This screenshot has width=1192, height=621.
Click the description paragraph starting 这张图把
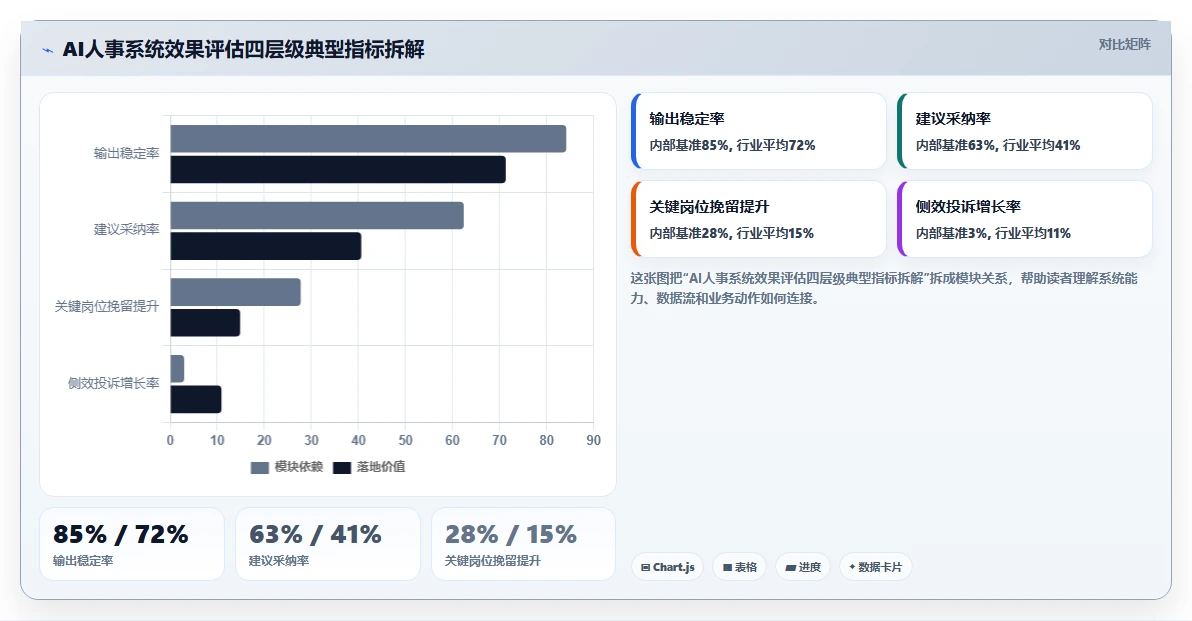click(x=883, y=288)
